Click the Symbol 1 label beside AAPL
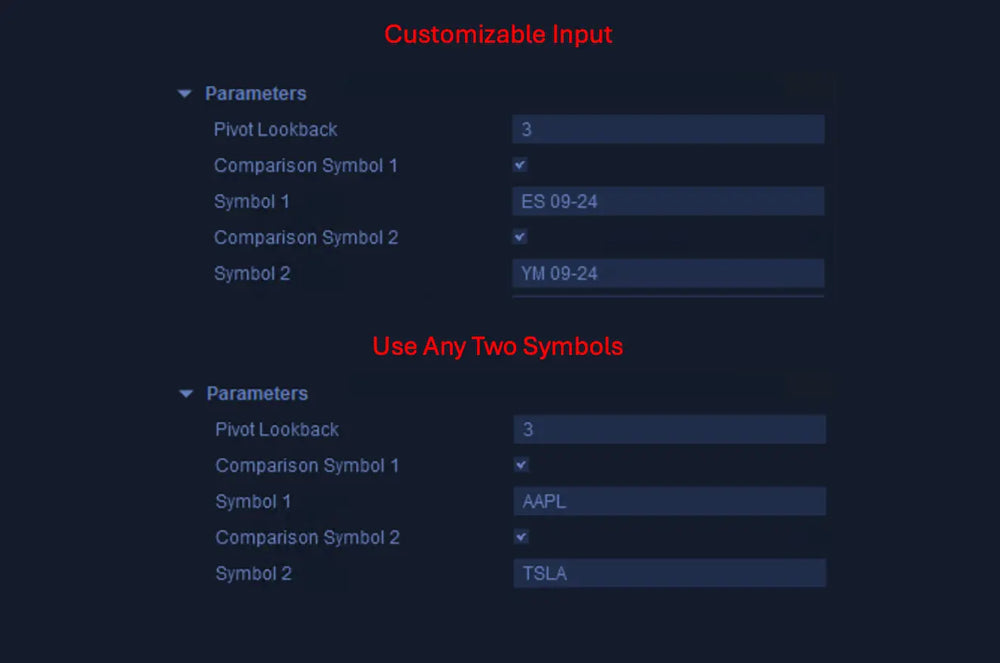This screenshot has width=1000, height=663. coord(254,501)
